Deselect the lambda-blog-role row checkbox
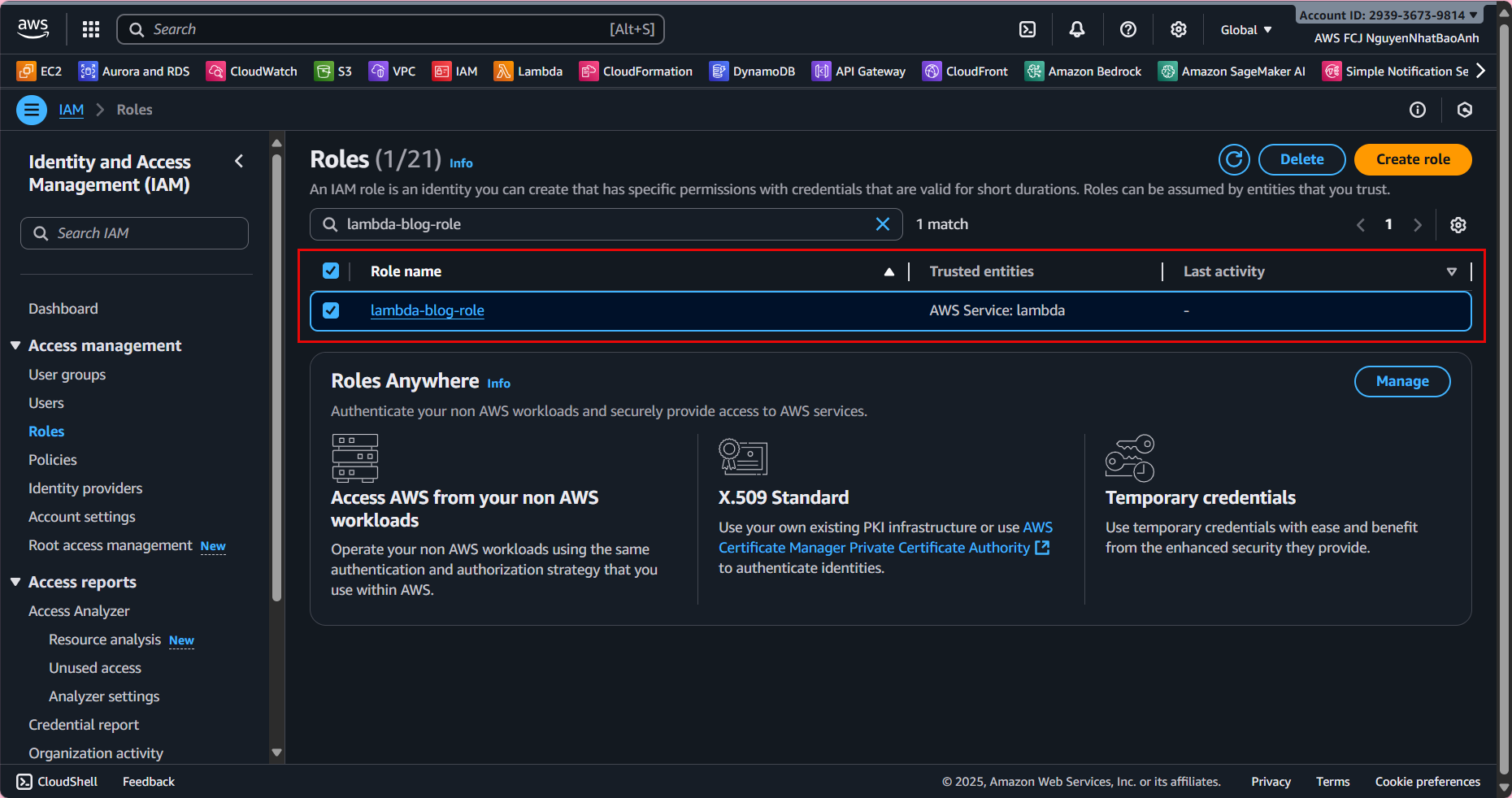1512x798 pixels. pyautogui.click(x=331, y=310)
